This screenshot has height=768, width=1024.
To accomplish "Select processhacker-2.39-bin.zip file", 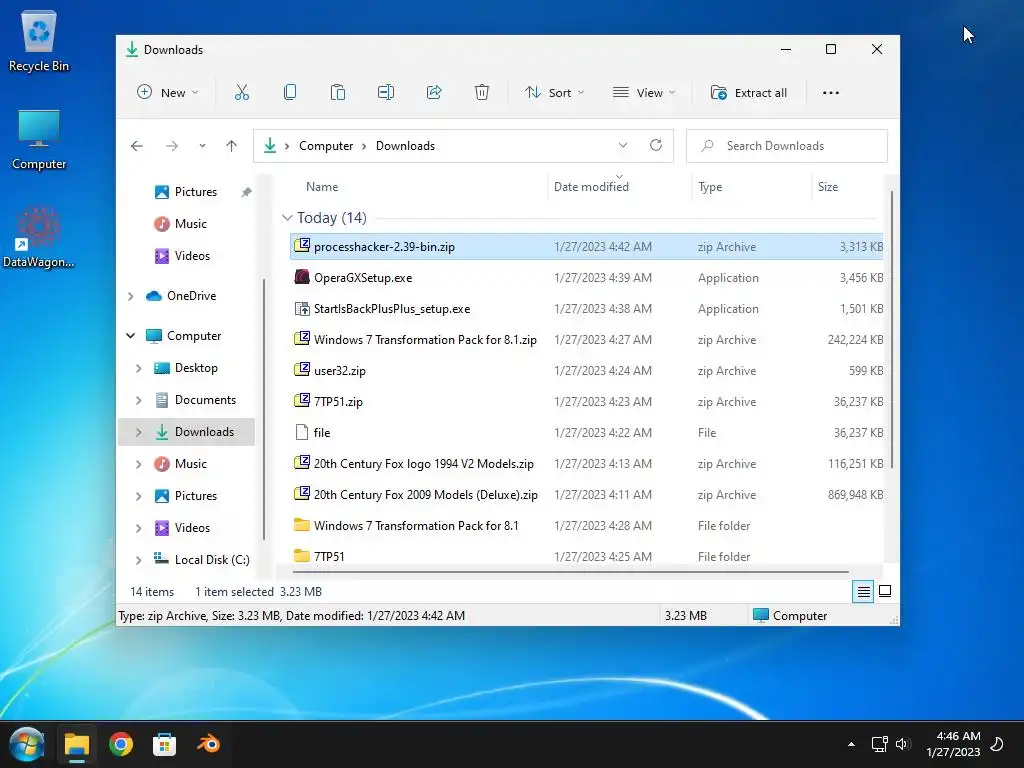I will point(586,247).
